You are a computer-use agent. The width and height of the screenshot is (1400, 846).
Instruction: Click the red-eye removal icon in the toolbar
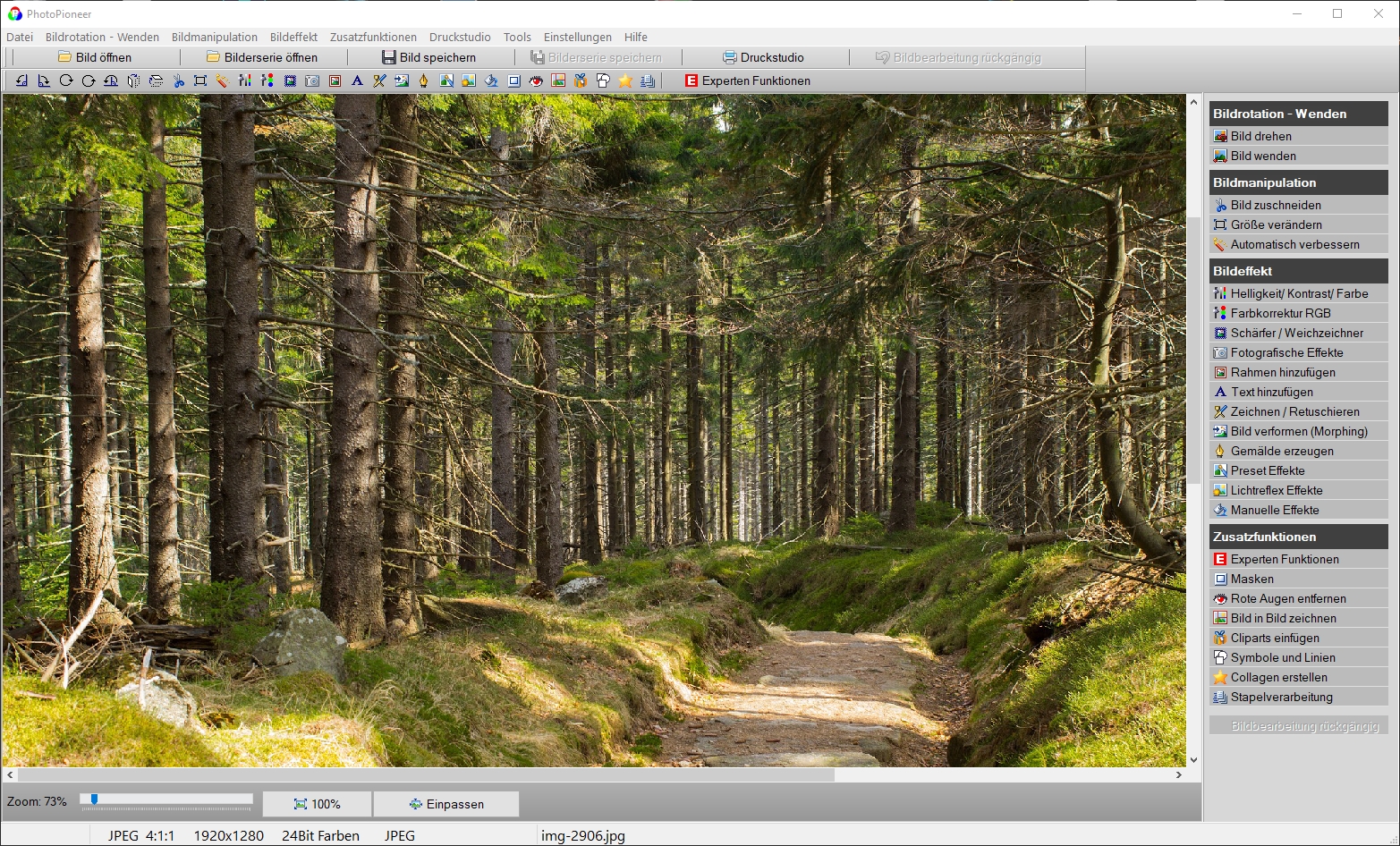(x=536, y=80)
